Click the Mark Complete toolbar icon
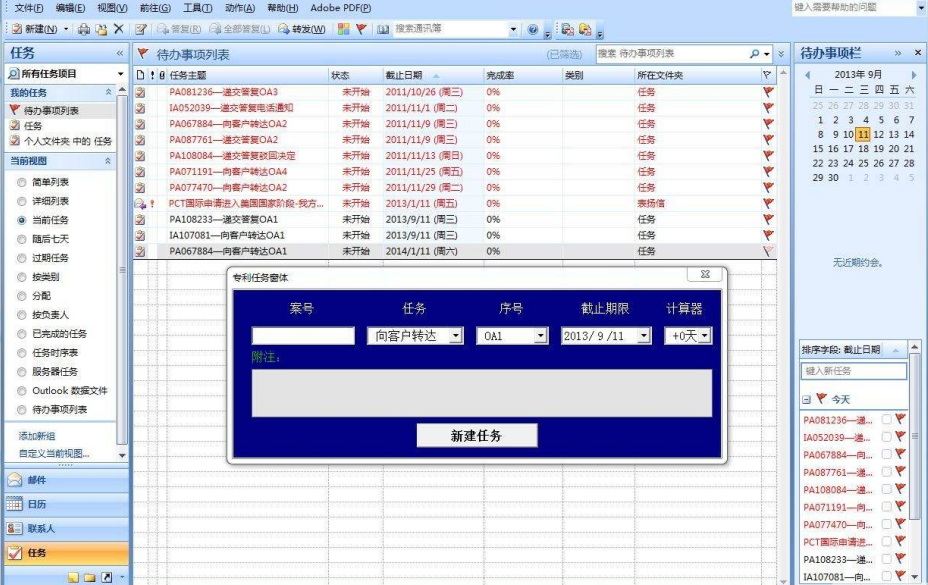 pos(140,29)
